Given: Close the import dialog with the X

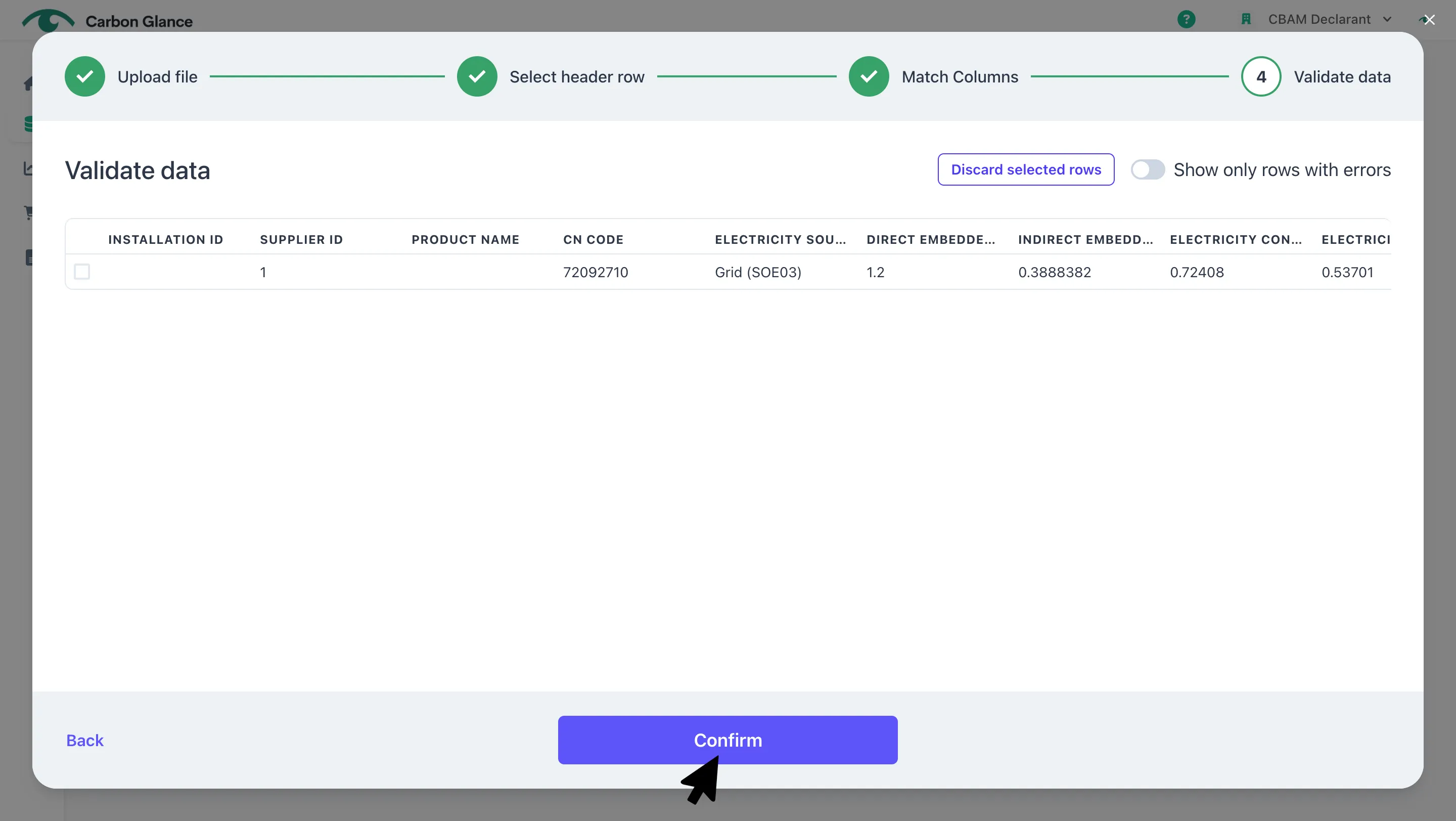Looking at the screenshot, I should pos(1429,20).
